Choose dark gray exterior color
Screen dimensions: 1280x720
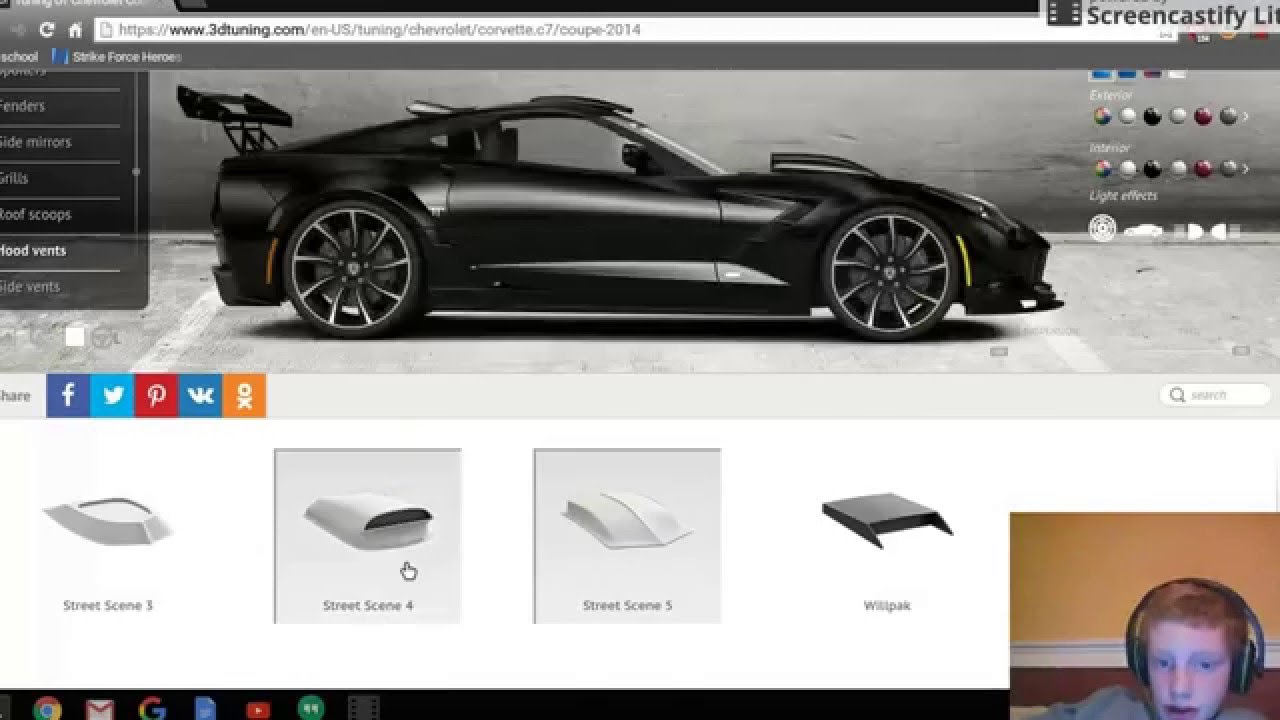pyautogui.click(x=1228, y=117)
